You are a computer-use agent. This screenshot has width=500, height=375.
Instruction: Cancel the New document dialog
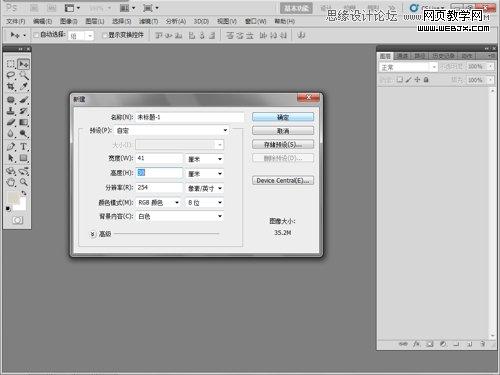pos(283,131)
